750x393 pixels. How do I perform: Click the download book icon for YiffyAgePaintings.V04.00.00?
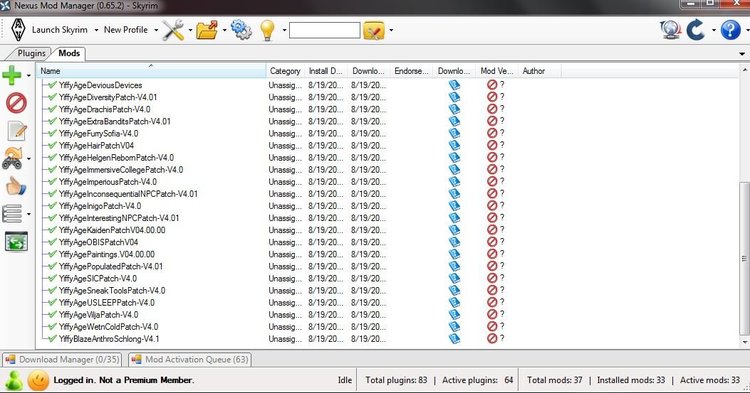click(x=454, y=254)
